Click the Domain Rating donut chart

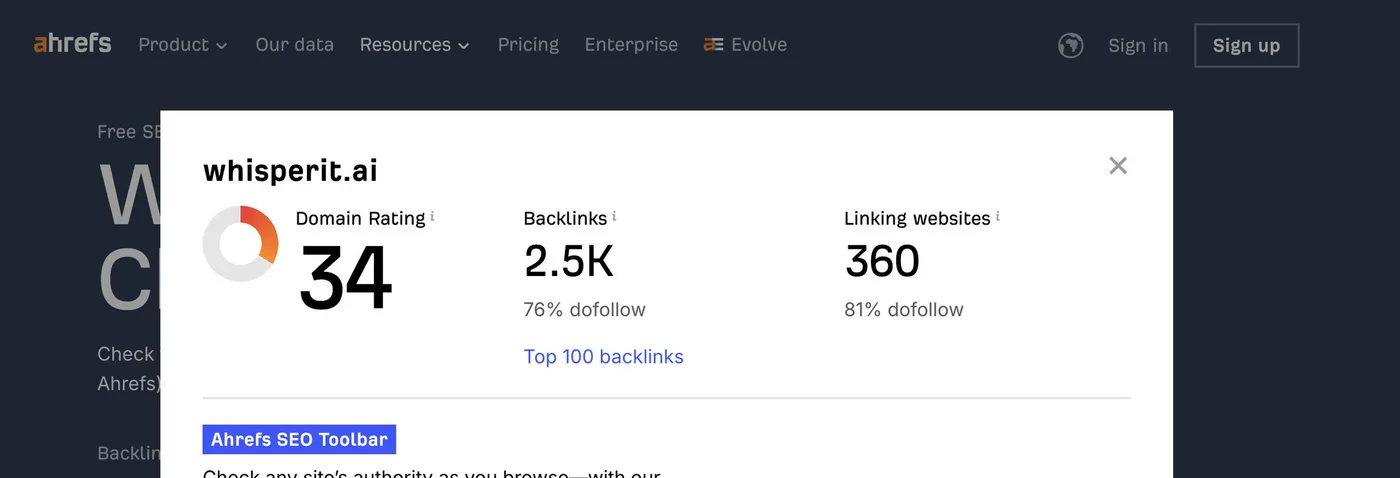tap(240, 244)
